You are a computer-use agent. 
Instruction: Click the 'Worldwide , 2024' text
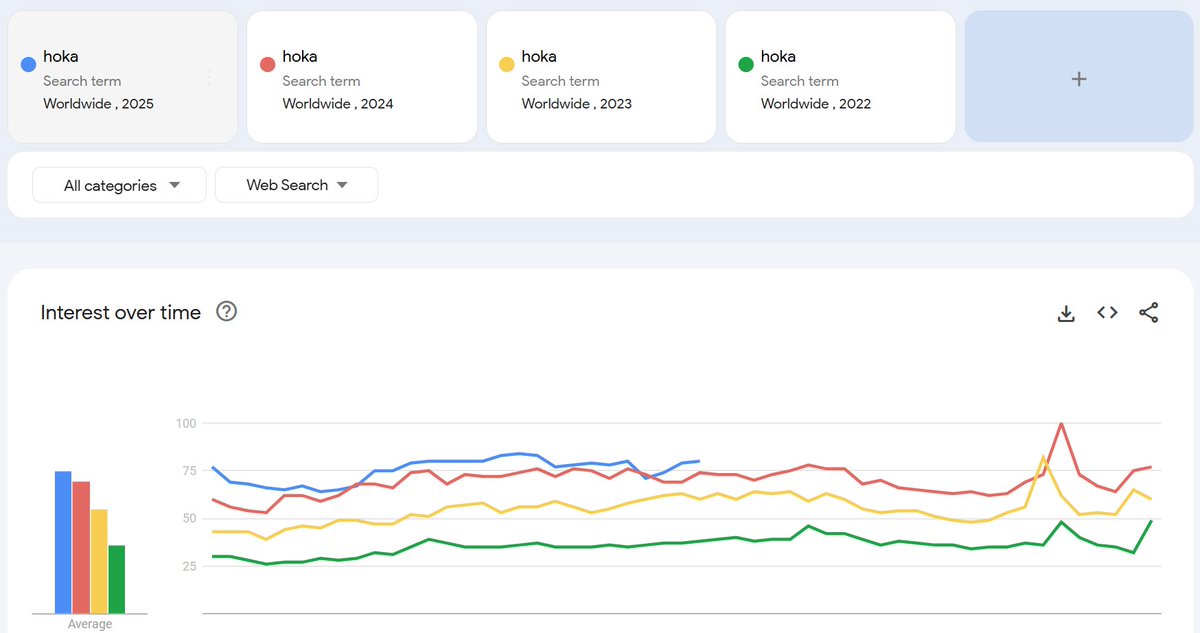[338, 104]
